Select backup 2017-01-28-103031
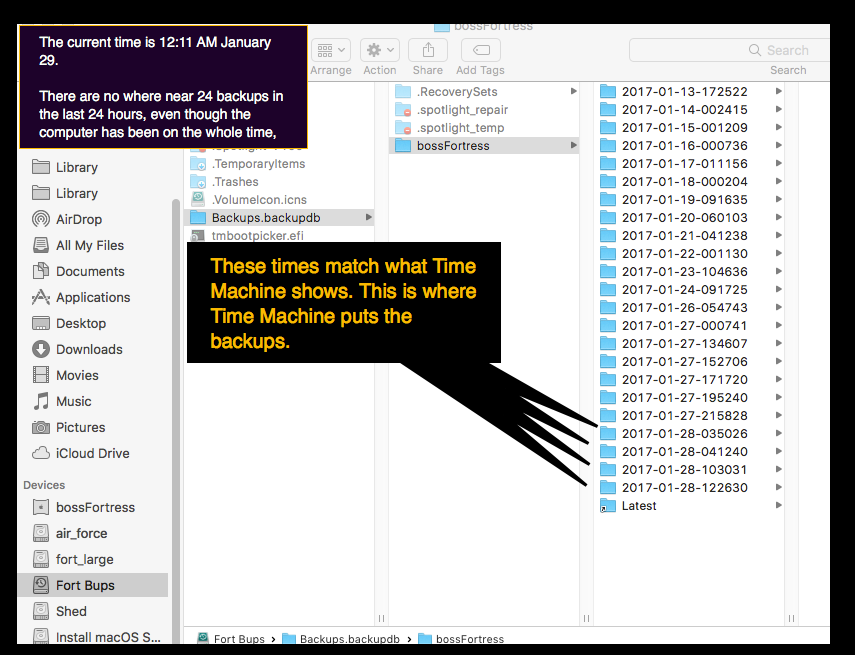 point(690,470)
